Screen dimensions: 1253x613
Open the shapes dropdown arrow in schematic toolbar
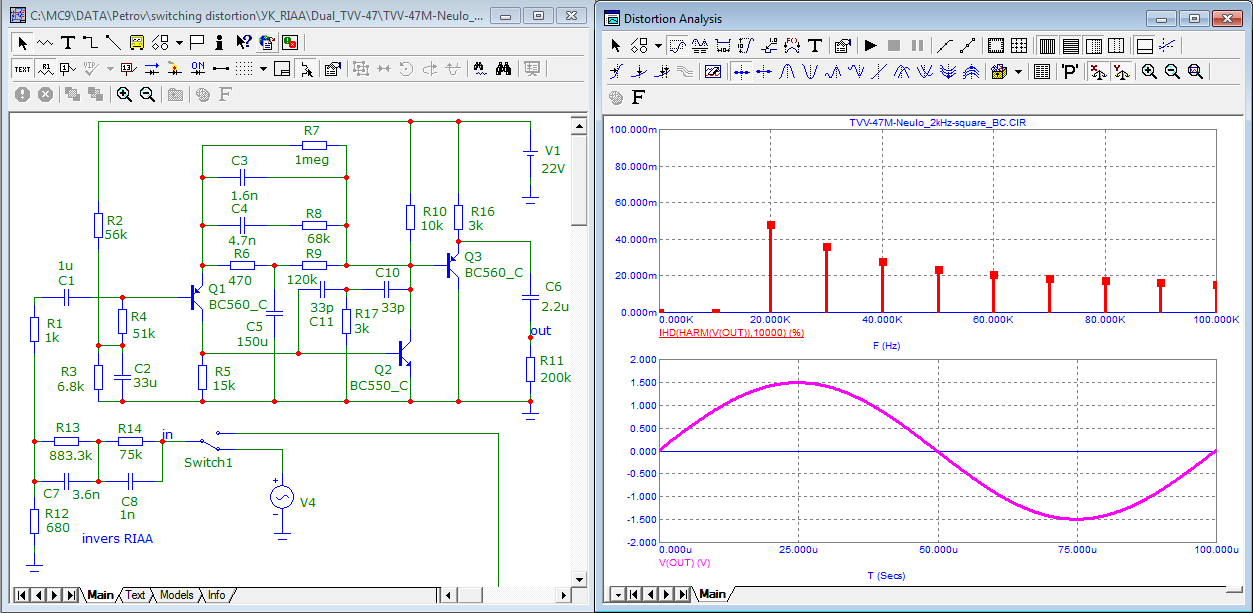point(179,43)
